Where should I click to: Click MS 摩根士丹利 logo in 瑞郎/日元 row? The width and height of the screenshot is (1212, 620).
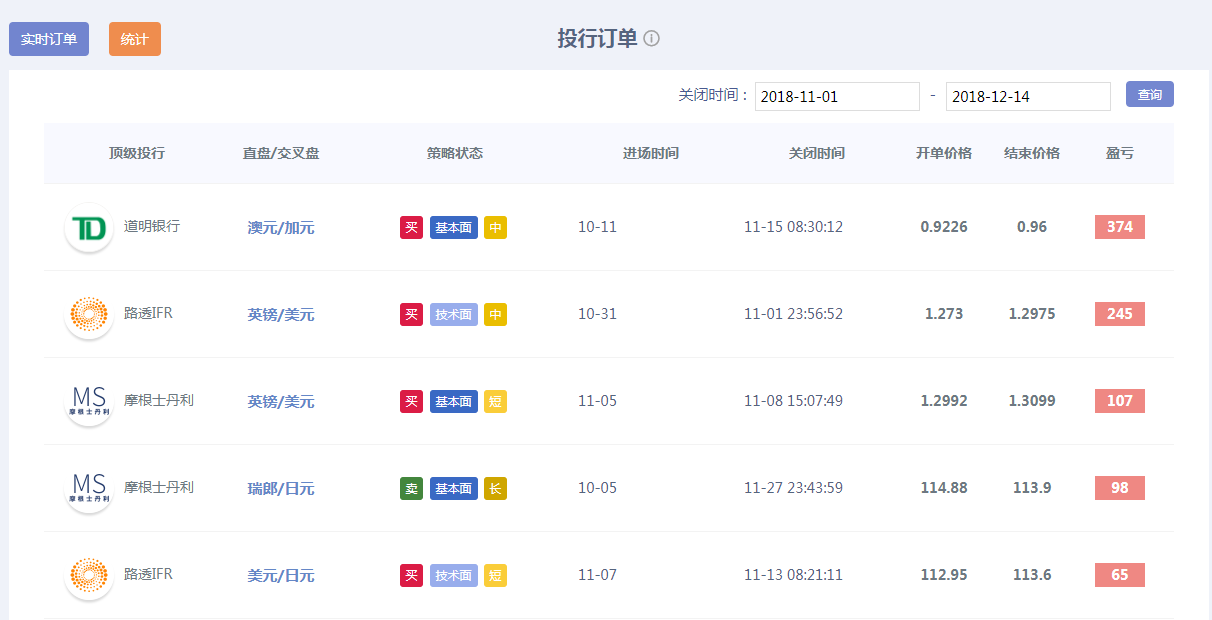(89, 488)
